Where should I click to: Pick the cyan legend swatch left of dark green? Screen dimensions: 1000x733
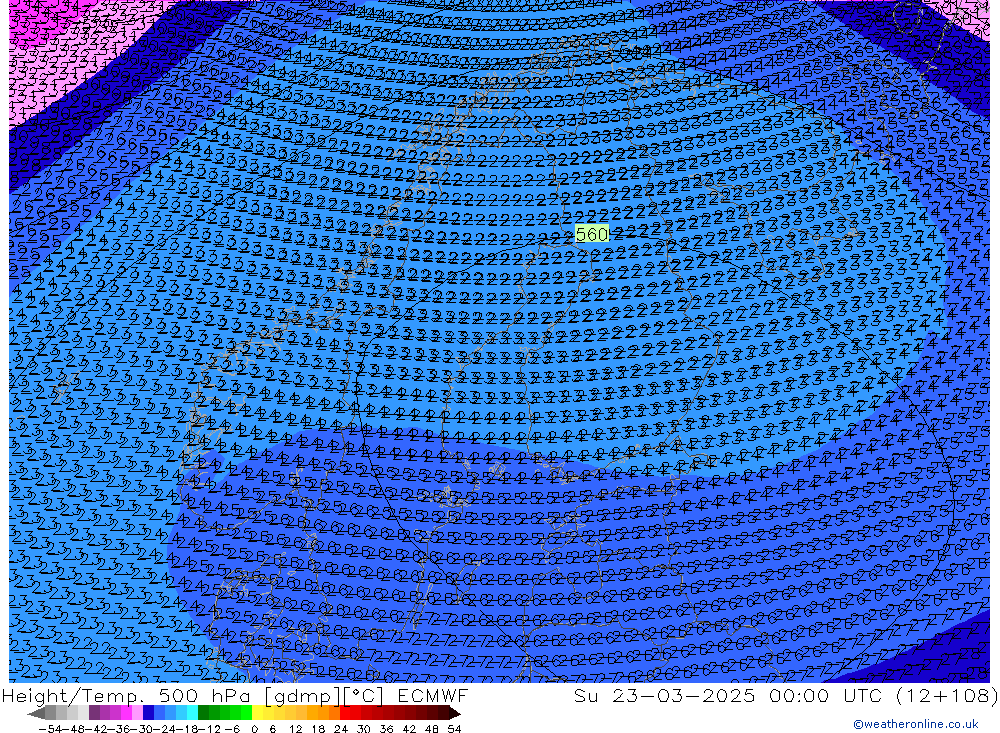click(192, 713)
